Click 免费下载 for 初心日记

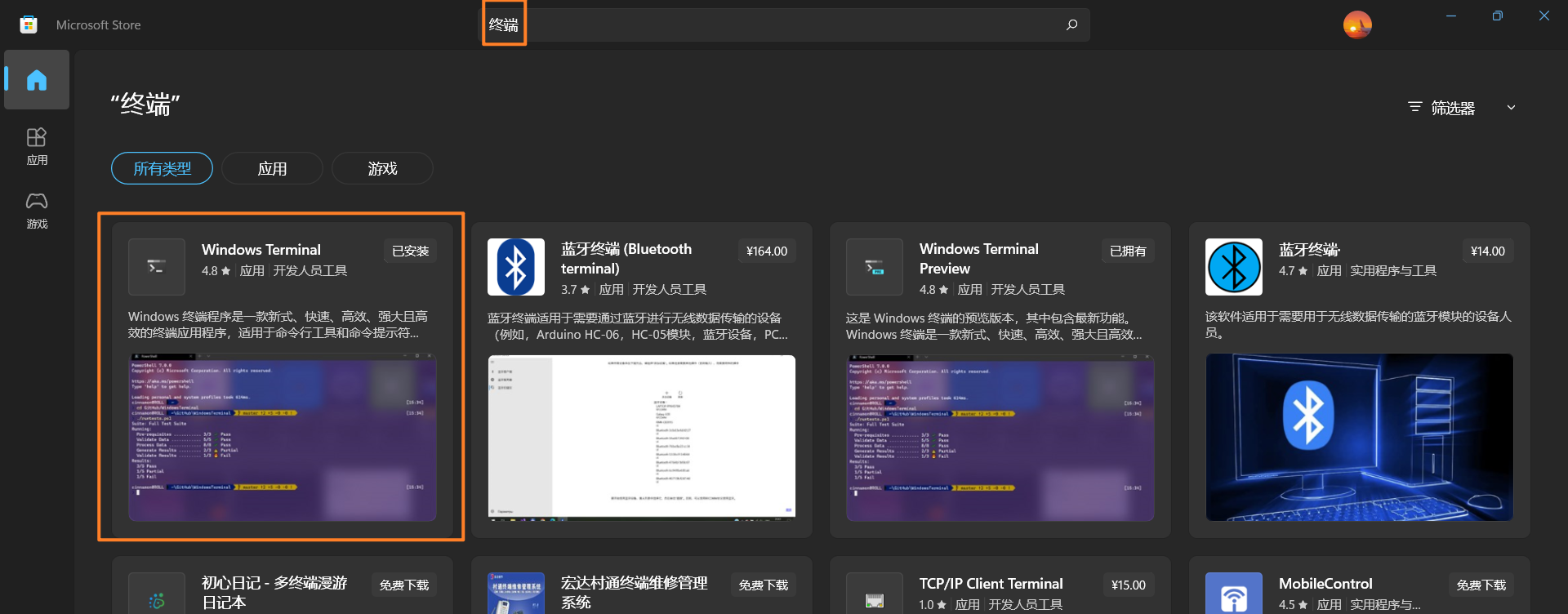404,585
